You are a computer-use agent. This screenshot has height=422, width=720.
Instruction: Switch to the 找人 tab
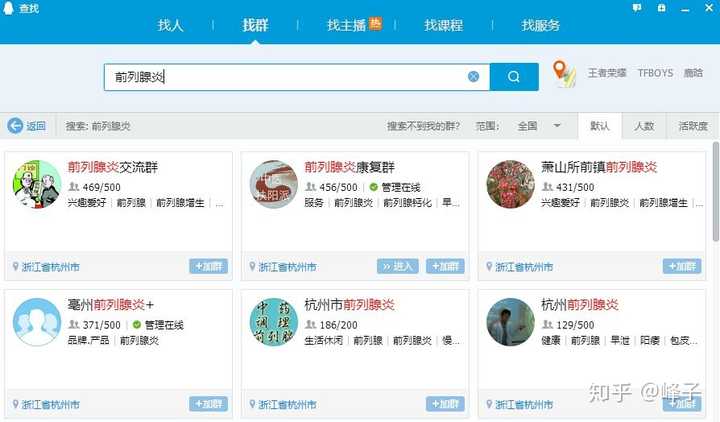[x=170, y=25]
